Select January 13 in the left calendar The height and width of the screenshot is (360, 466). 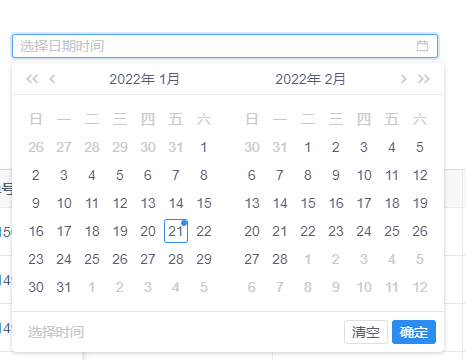(148, 203)
